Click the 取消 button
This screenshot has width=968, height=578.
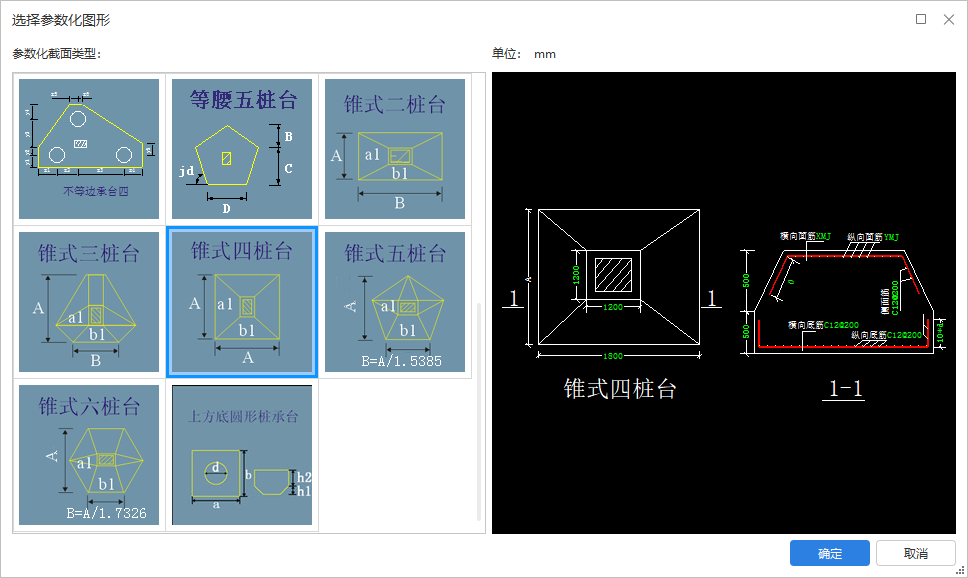tap(916, 553)
